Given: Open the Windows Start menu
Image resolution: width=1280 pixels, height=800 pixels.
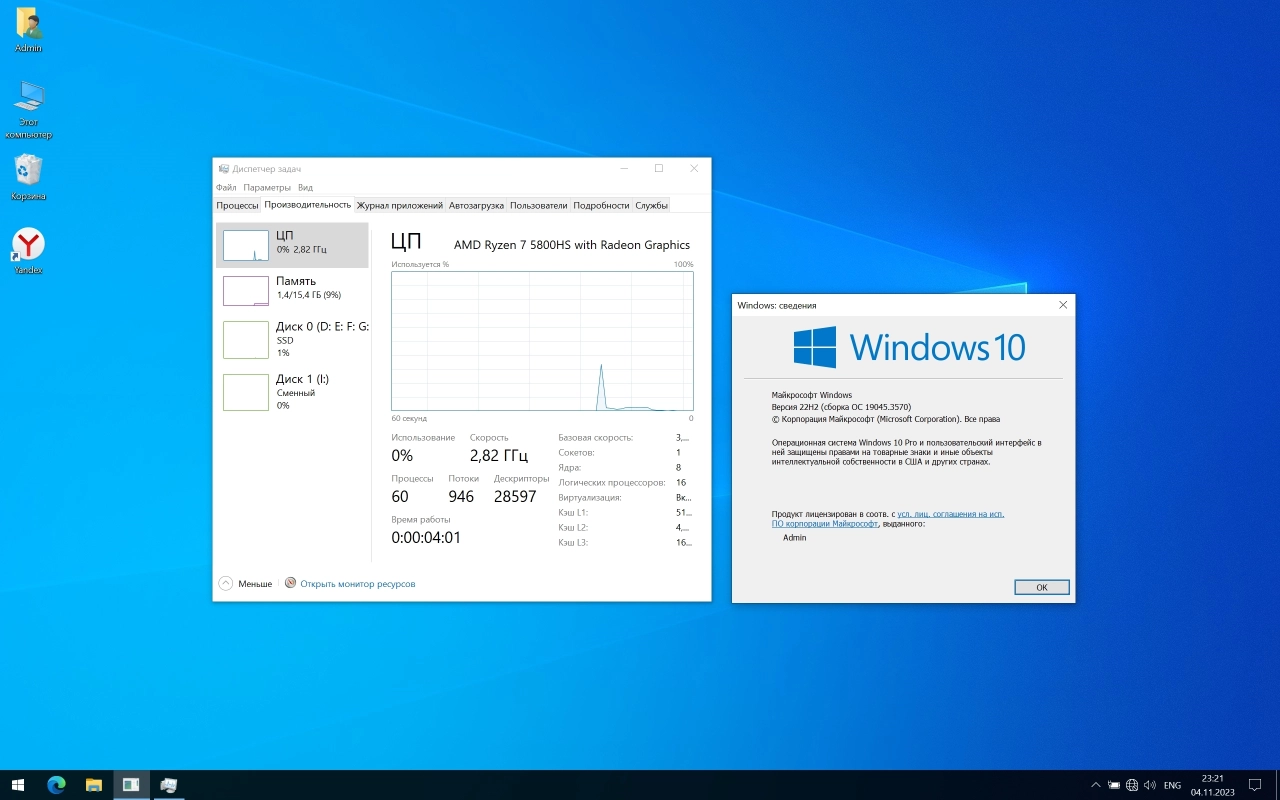Looking at the screenshot, I should pyautogui.click(x=17, y=785).
